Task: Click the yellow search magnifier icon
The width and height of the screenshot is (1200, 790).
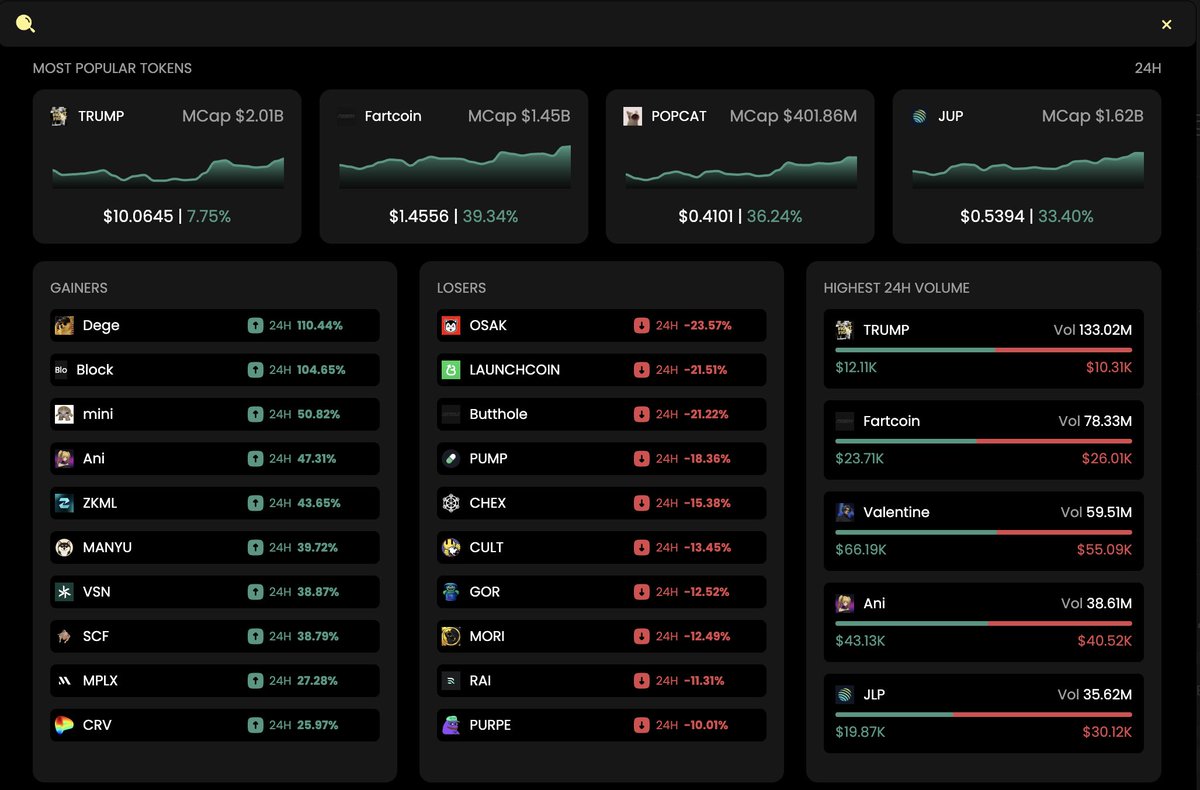Action: (26, 24)
